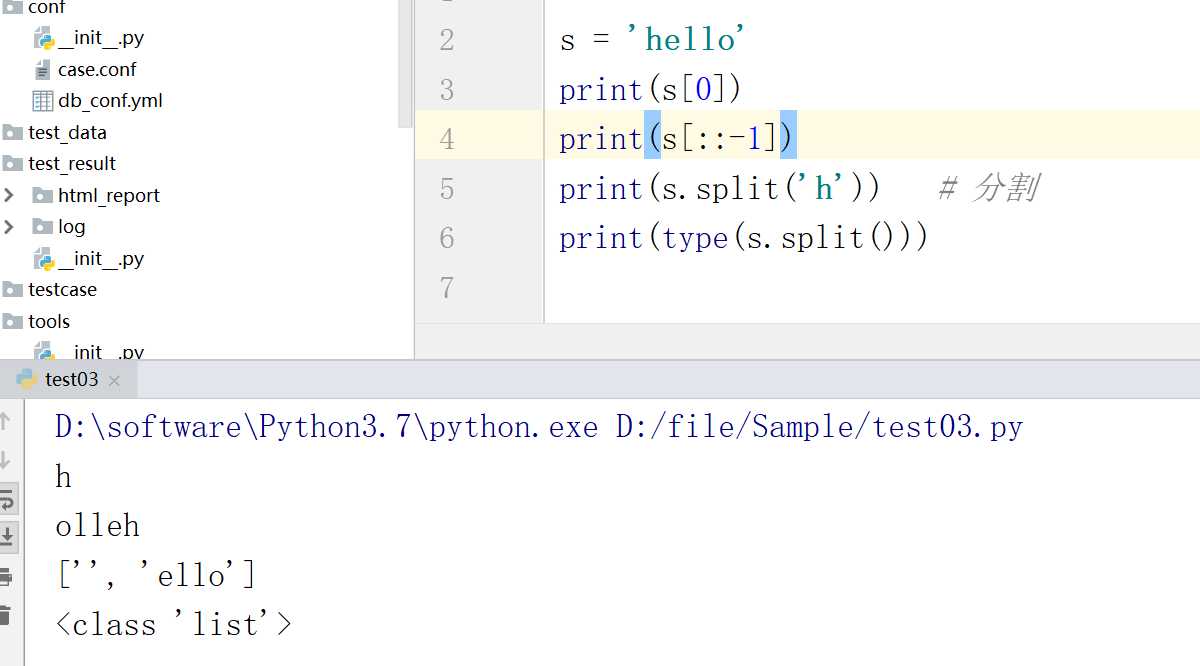Click the 'h' output line in console
This screenshot has height=666, width=1200.
(63, 477)
